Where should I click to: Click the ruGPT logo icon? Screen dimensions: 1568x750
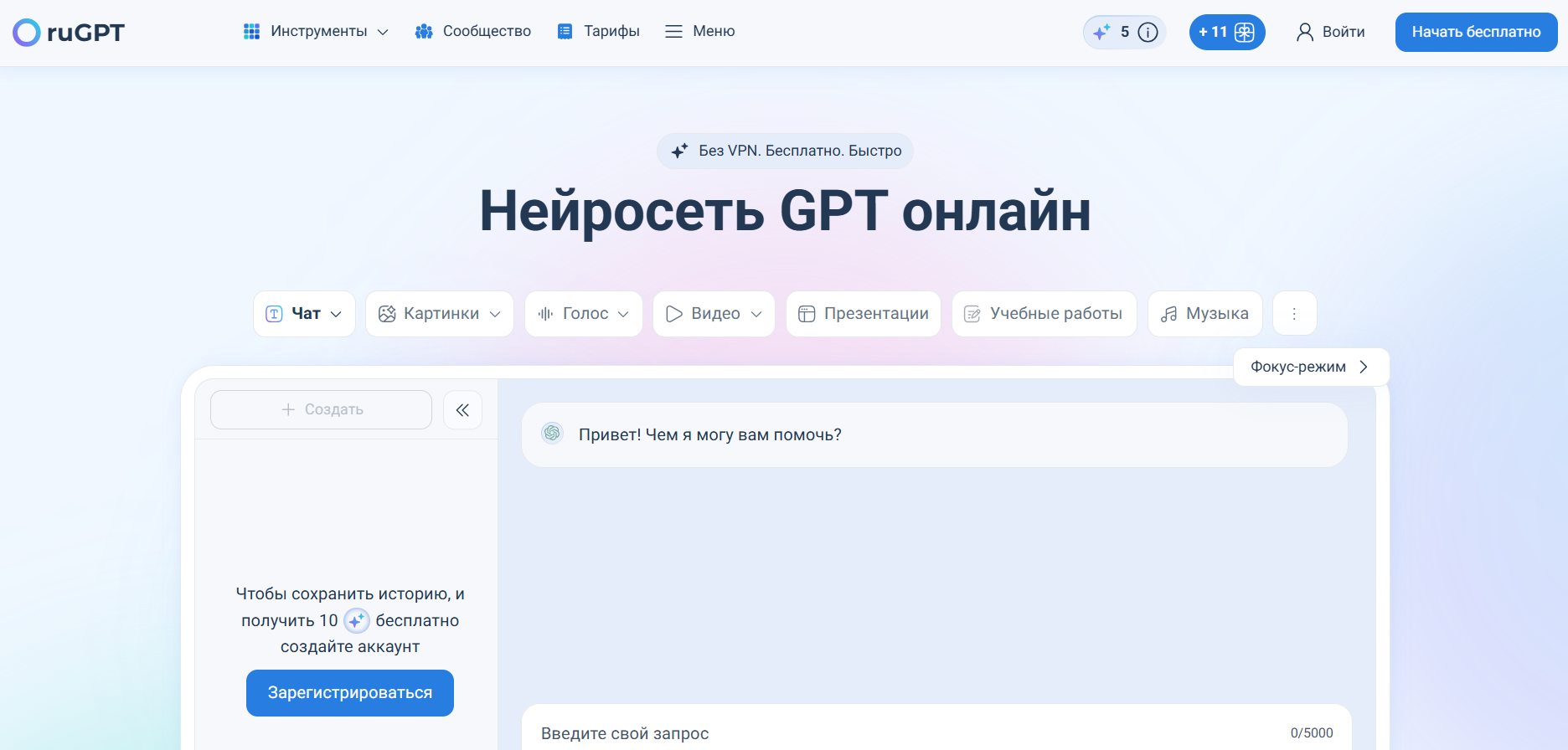pos(27,33)
